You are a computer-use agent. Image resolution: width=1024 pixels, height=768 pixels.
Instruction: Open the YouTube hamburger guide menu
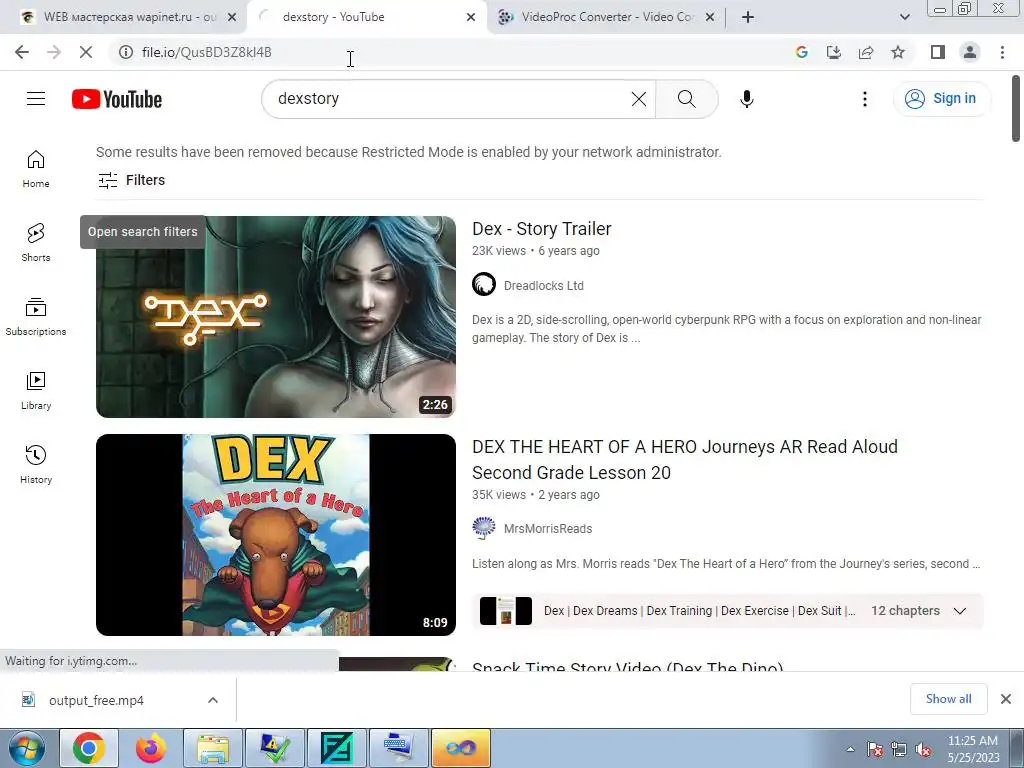pyautogui.click(x=36, y=99)
